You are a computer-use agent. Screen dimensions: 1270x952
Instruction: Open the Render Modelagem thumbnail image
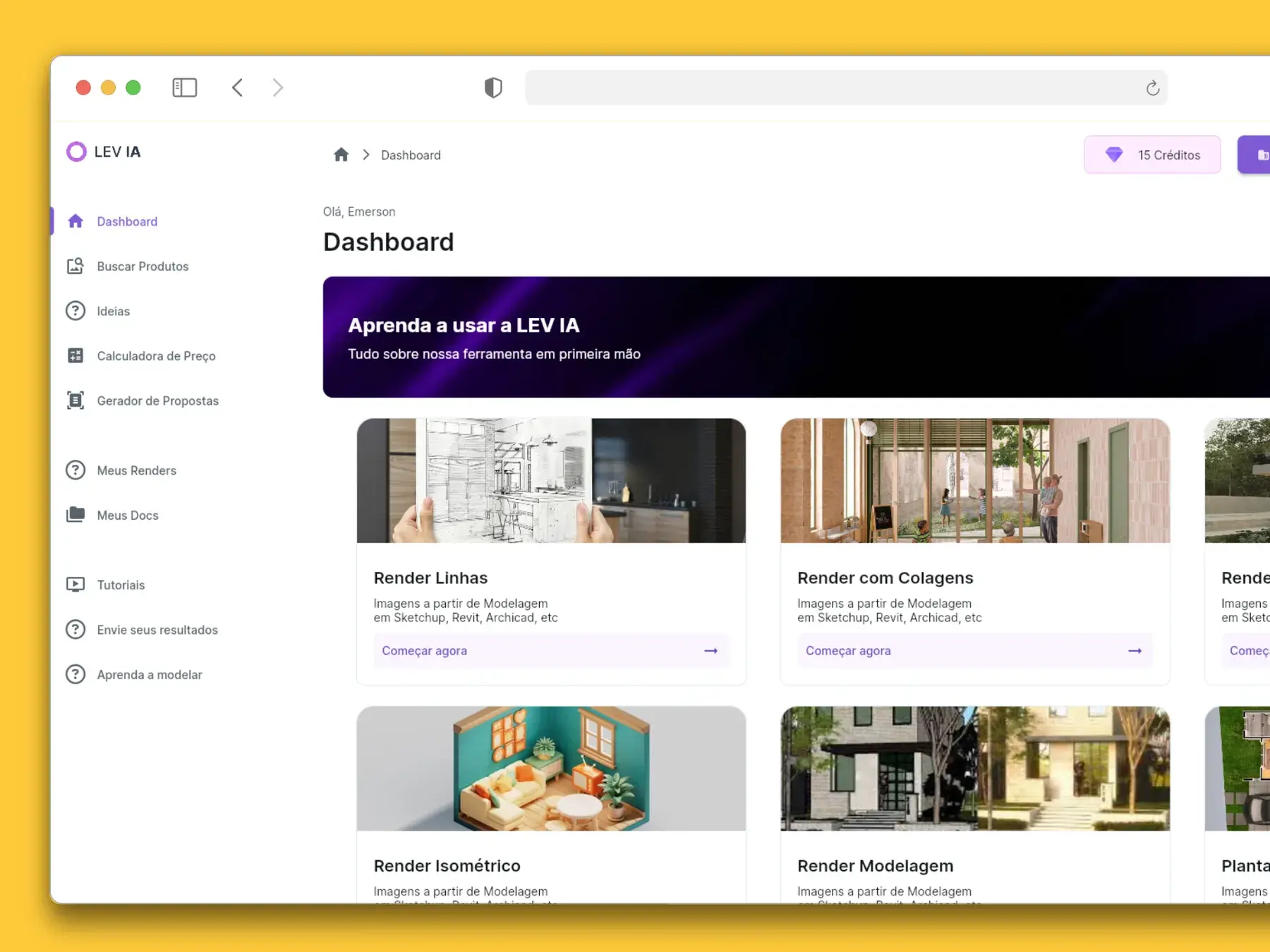975,769
